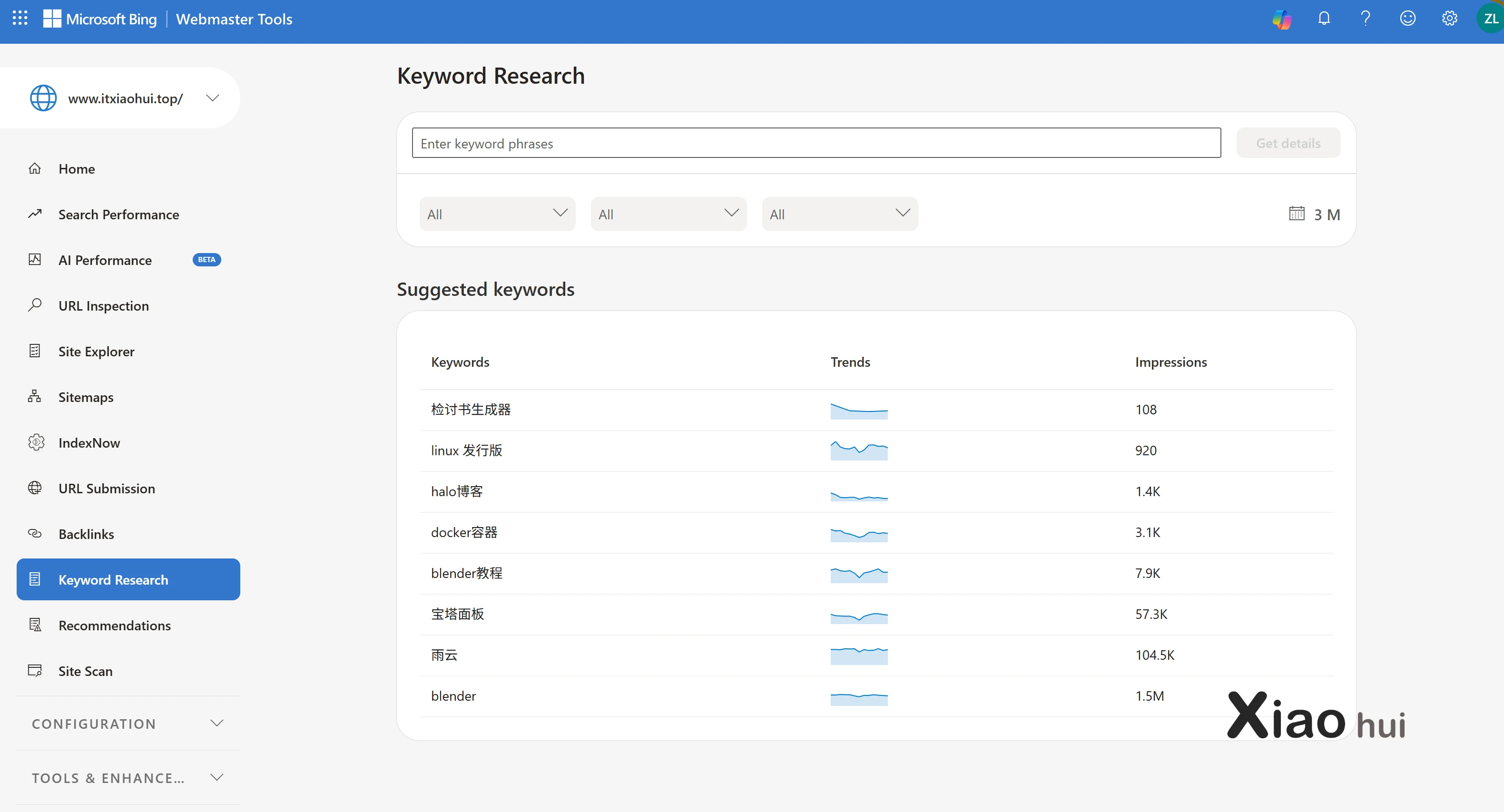1504x812 pixels.
Task: Click the help question mark icon
Action: point(1365,19)
